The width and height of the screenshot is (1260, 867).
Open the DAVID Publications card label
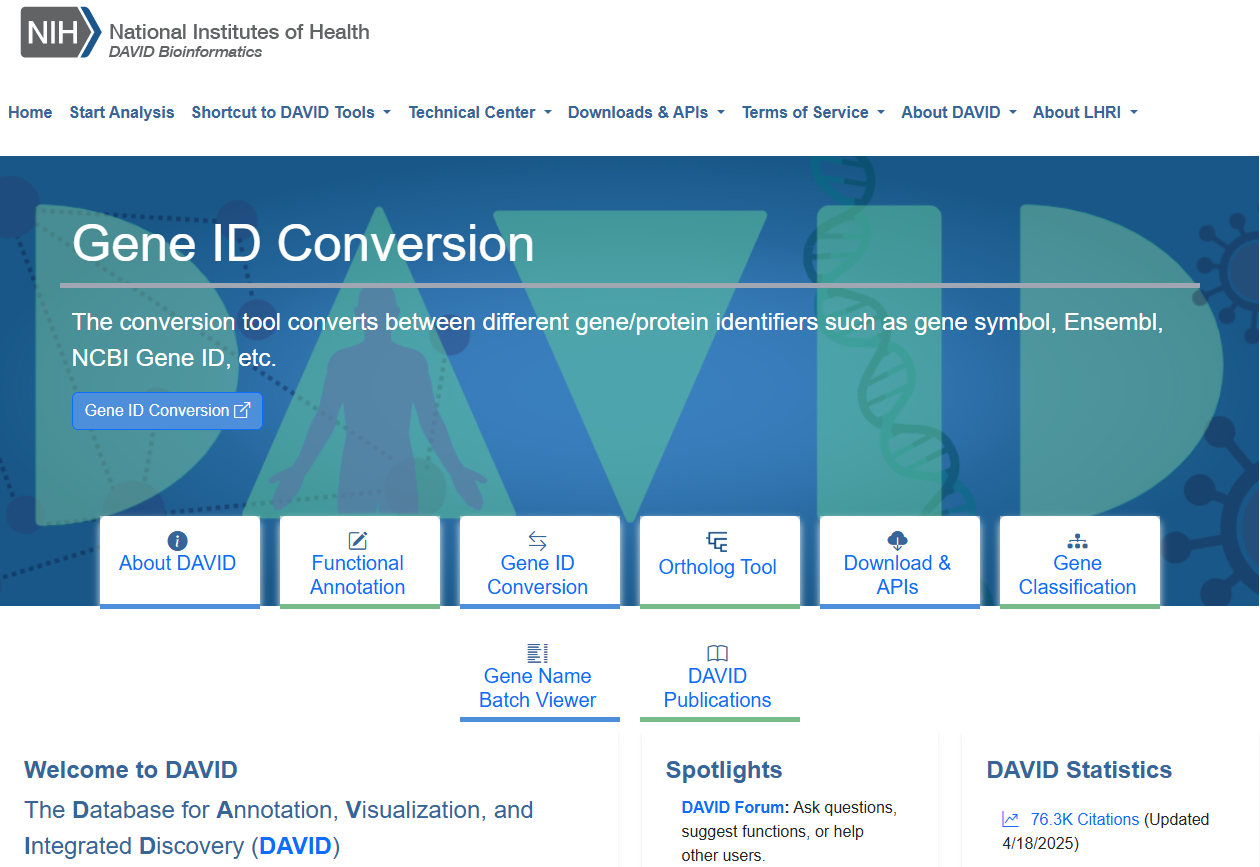point(718,688)
